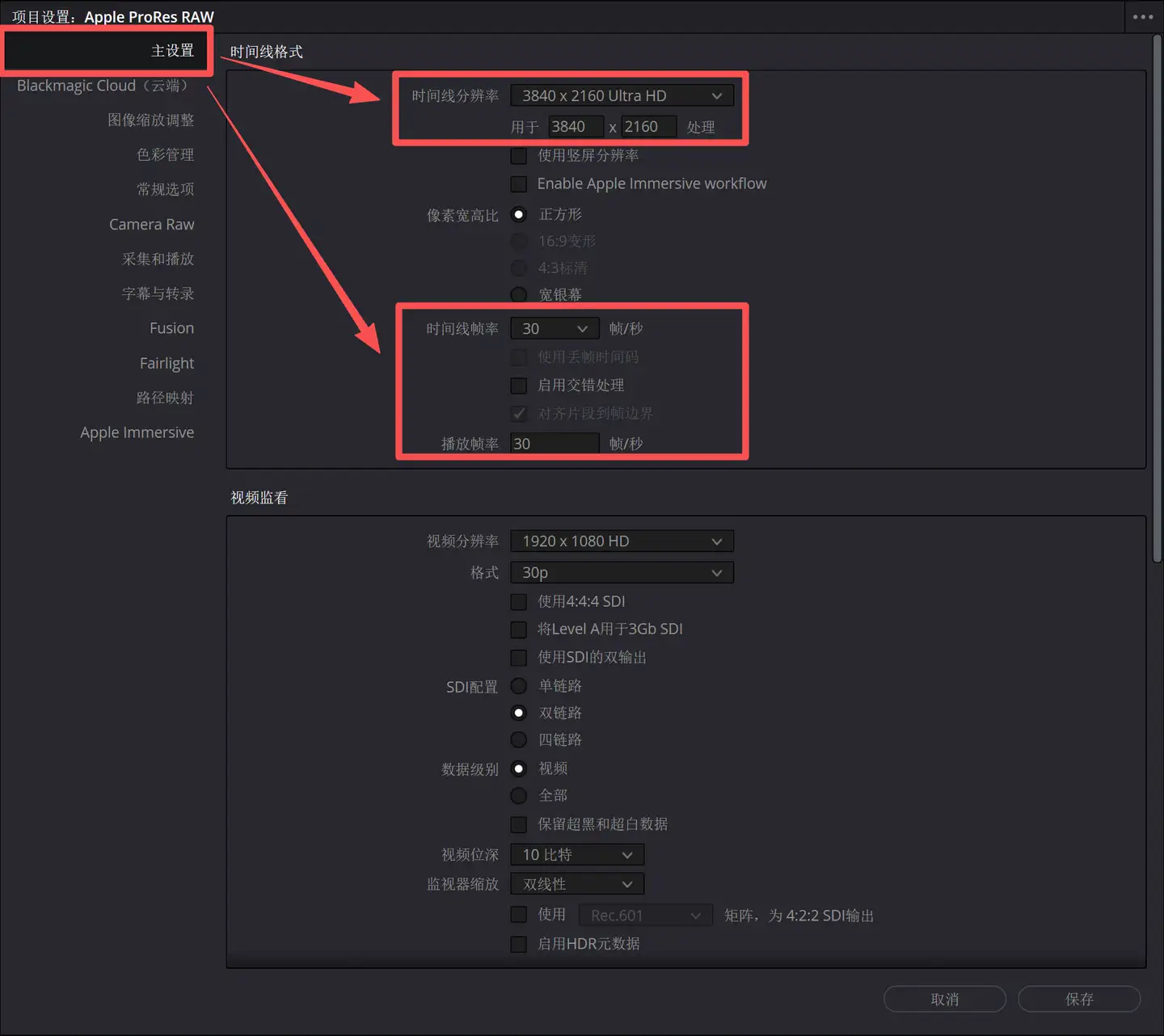Switch to Camera Raw settings
1164x1036 pixels.
pyautogui.click(x=151, y=225)
